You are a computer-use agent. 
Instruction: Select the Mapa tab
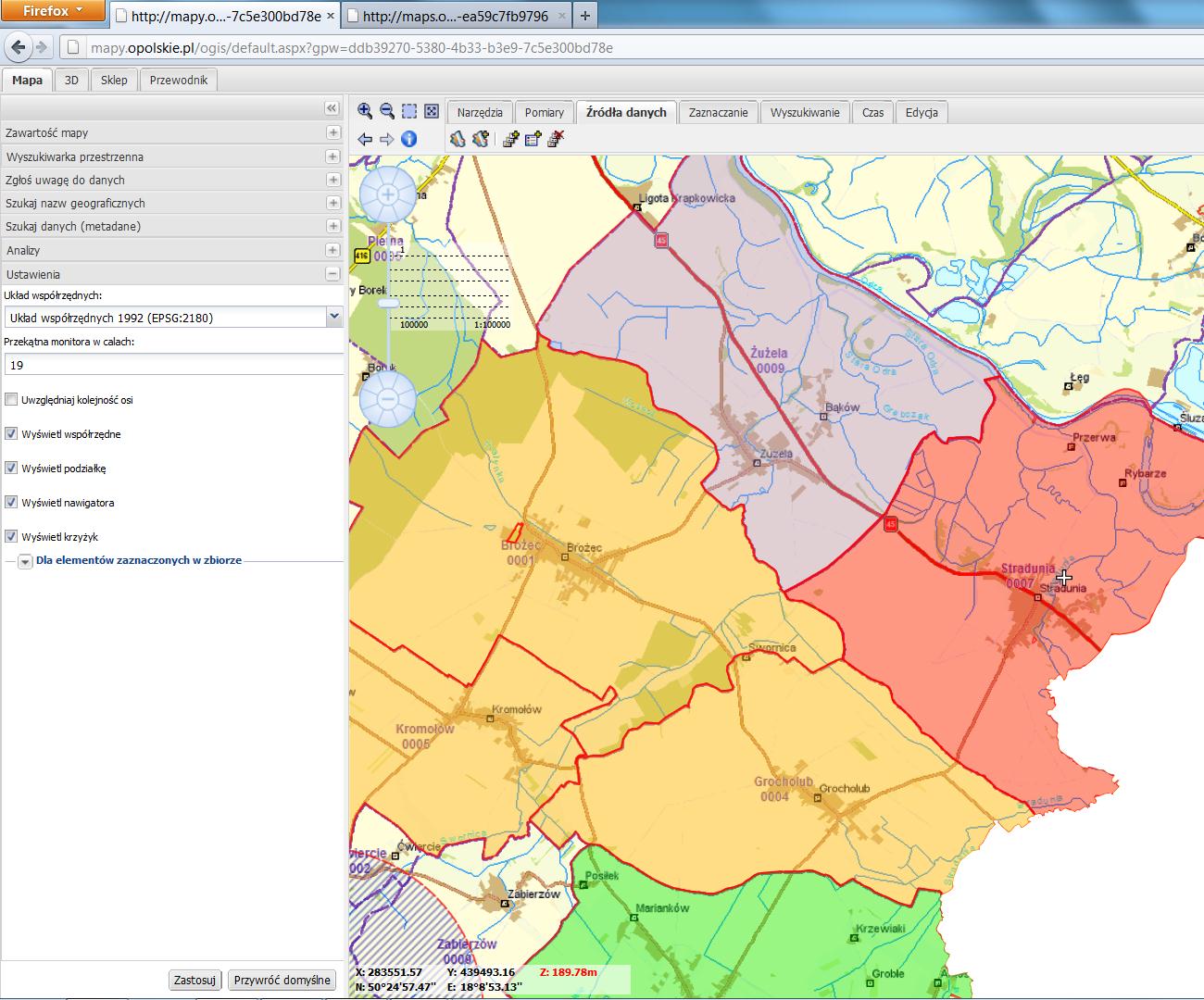pyautogui.click(x=27, y=81)
